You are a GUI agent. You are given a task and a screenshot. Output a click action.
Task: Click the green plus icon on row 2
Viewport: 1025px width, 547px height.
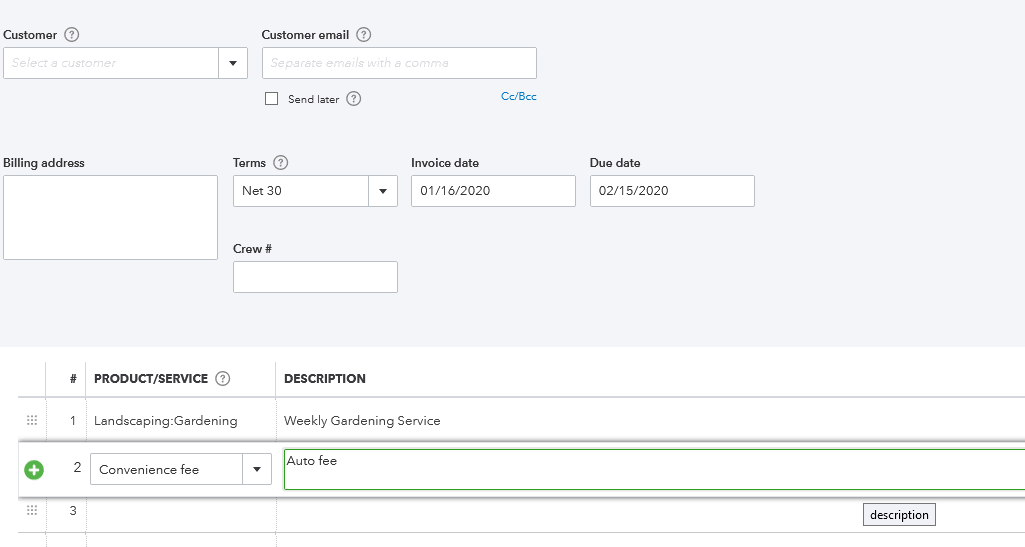pos(34,470)
